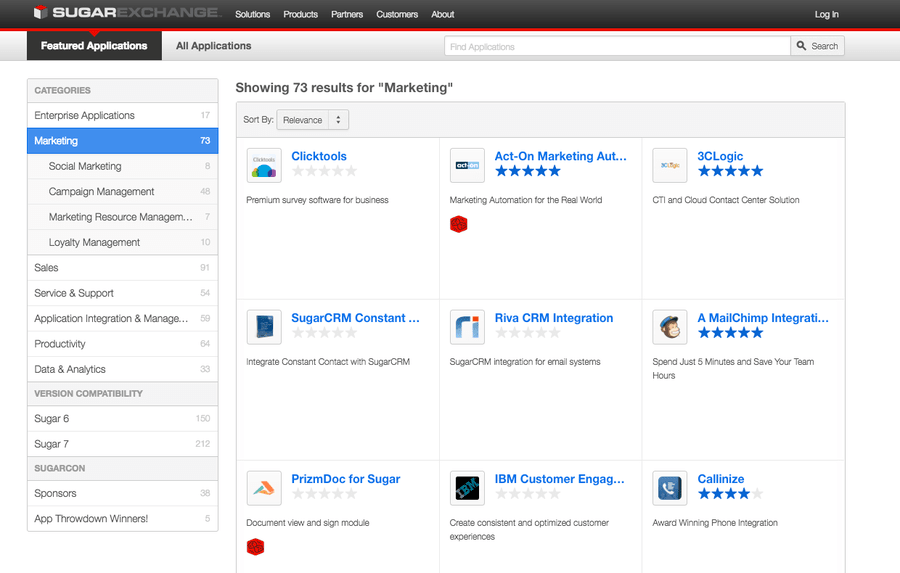The image size is (900, 573).
Task: Select the Service & Support category
Action: (123, 293)
